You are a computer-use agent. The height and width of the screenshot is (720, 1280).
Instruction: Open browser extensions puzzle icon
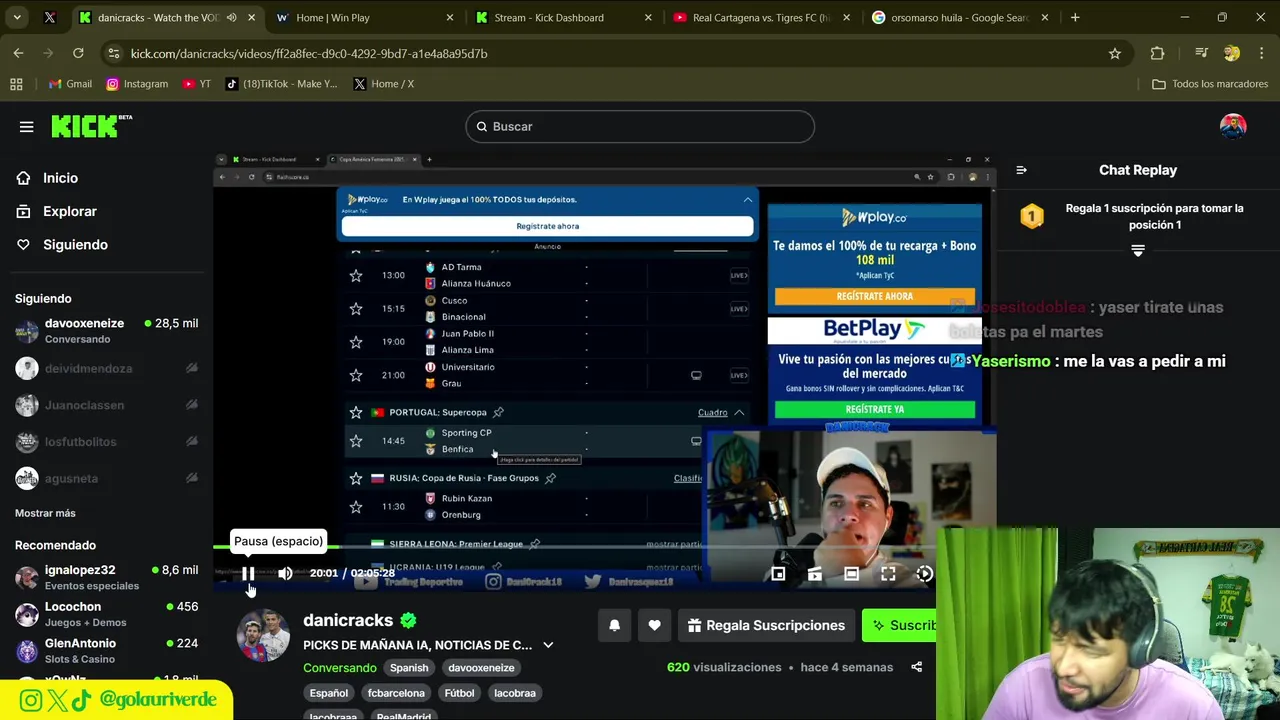(x=1157, y=53)
